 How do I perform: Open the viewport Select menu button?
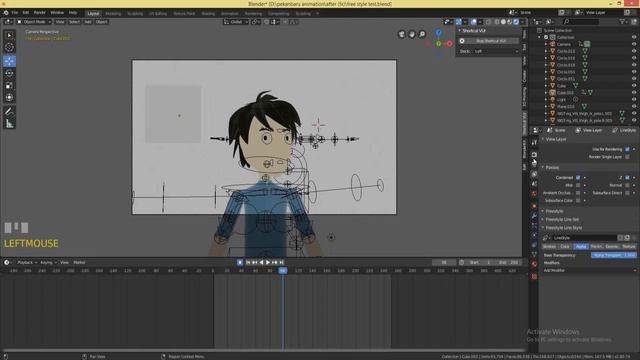click(x=74, y=22)
